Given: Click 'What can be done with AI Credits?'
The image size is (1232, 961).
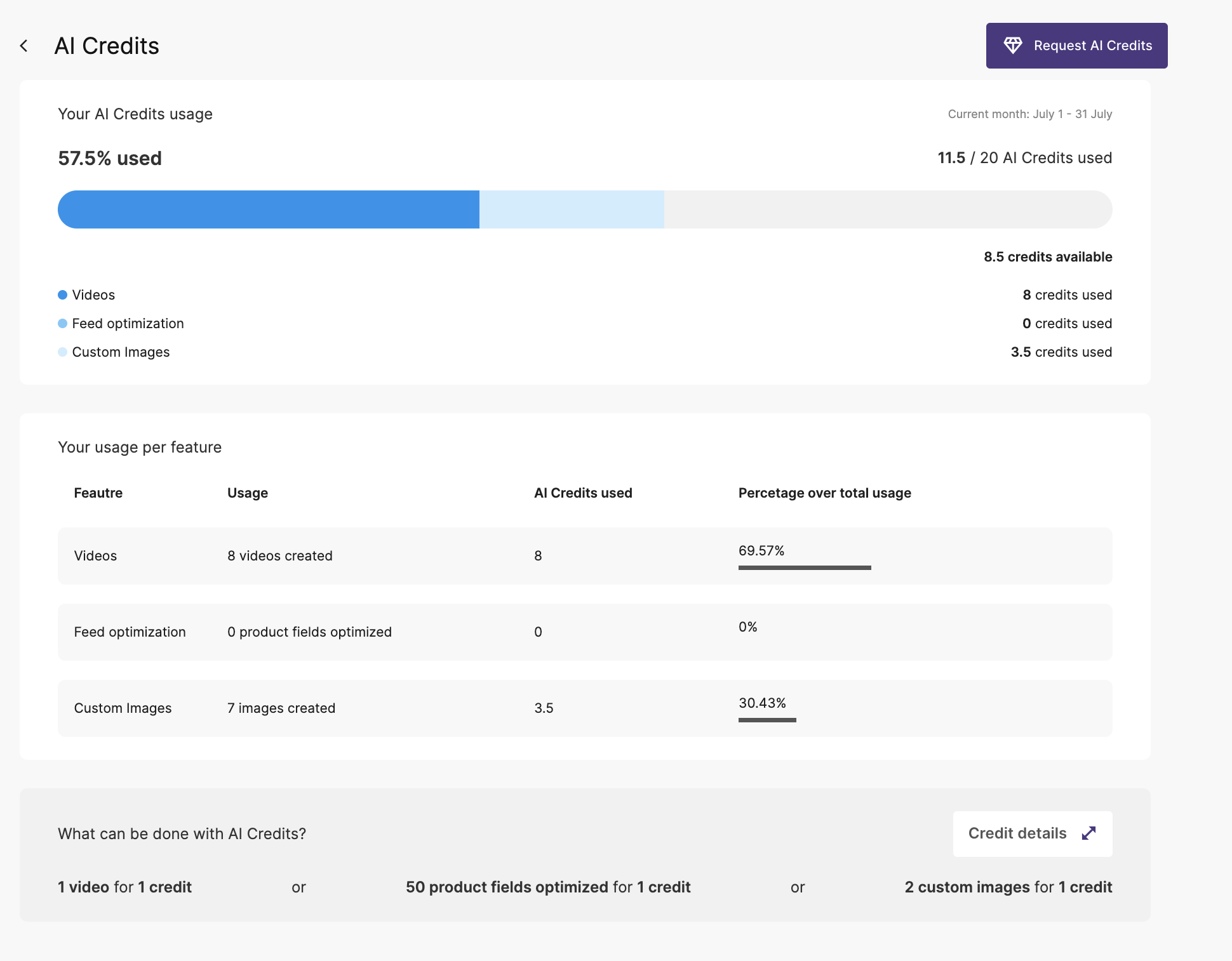Looking at the screenshot, I should tap(182, 834).
